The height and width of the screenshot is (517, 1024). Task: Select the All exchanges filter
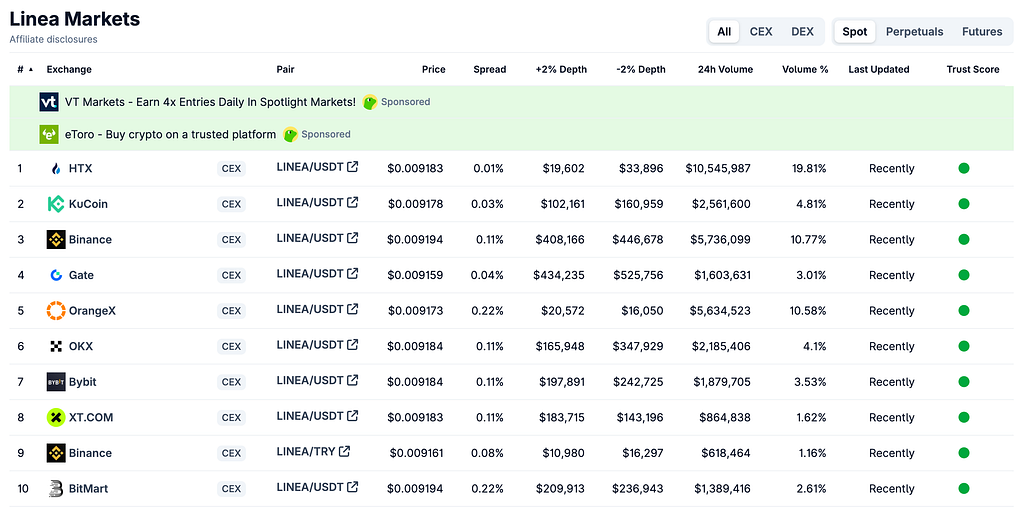[x=724, y=31]
